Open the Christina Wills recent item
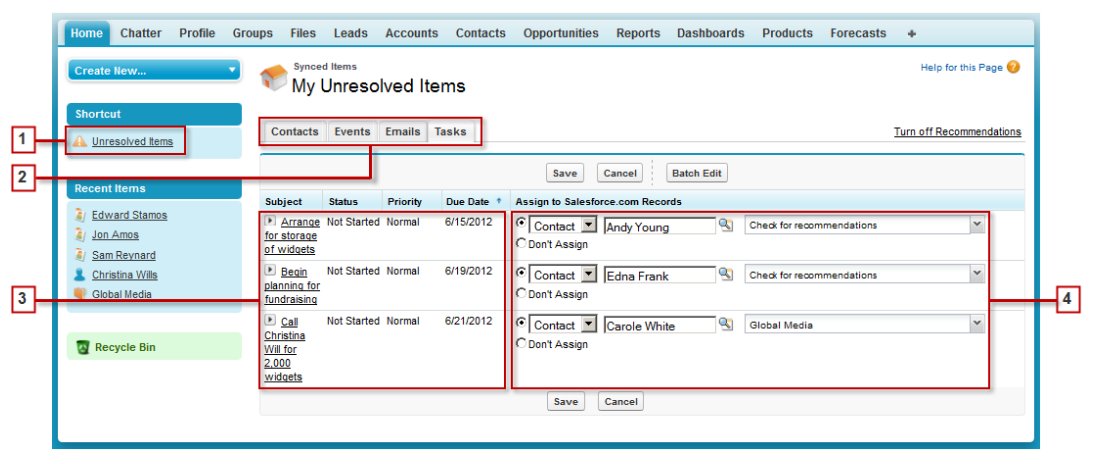Image resolution: width=1102 pixels, height=464 pixels. coord(124,275)
